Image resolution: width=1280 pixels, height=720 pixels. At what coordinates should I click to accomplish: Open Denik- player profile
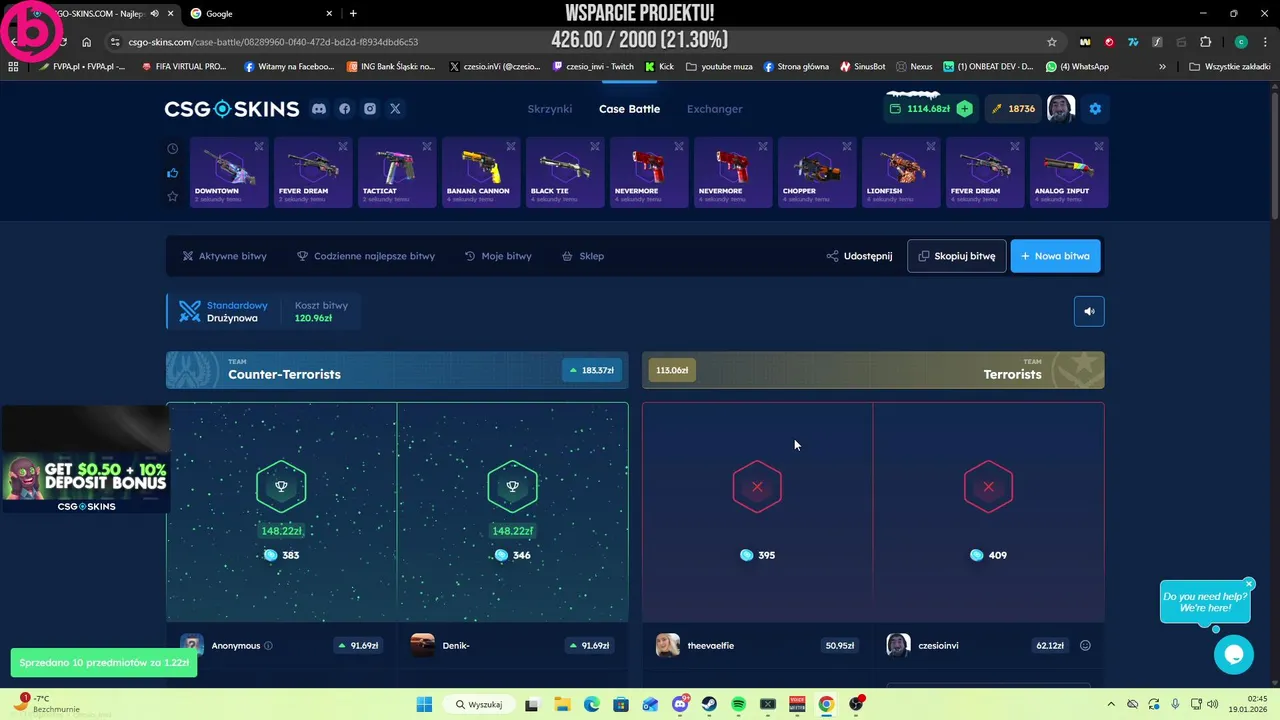tap(455, 646)
